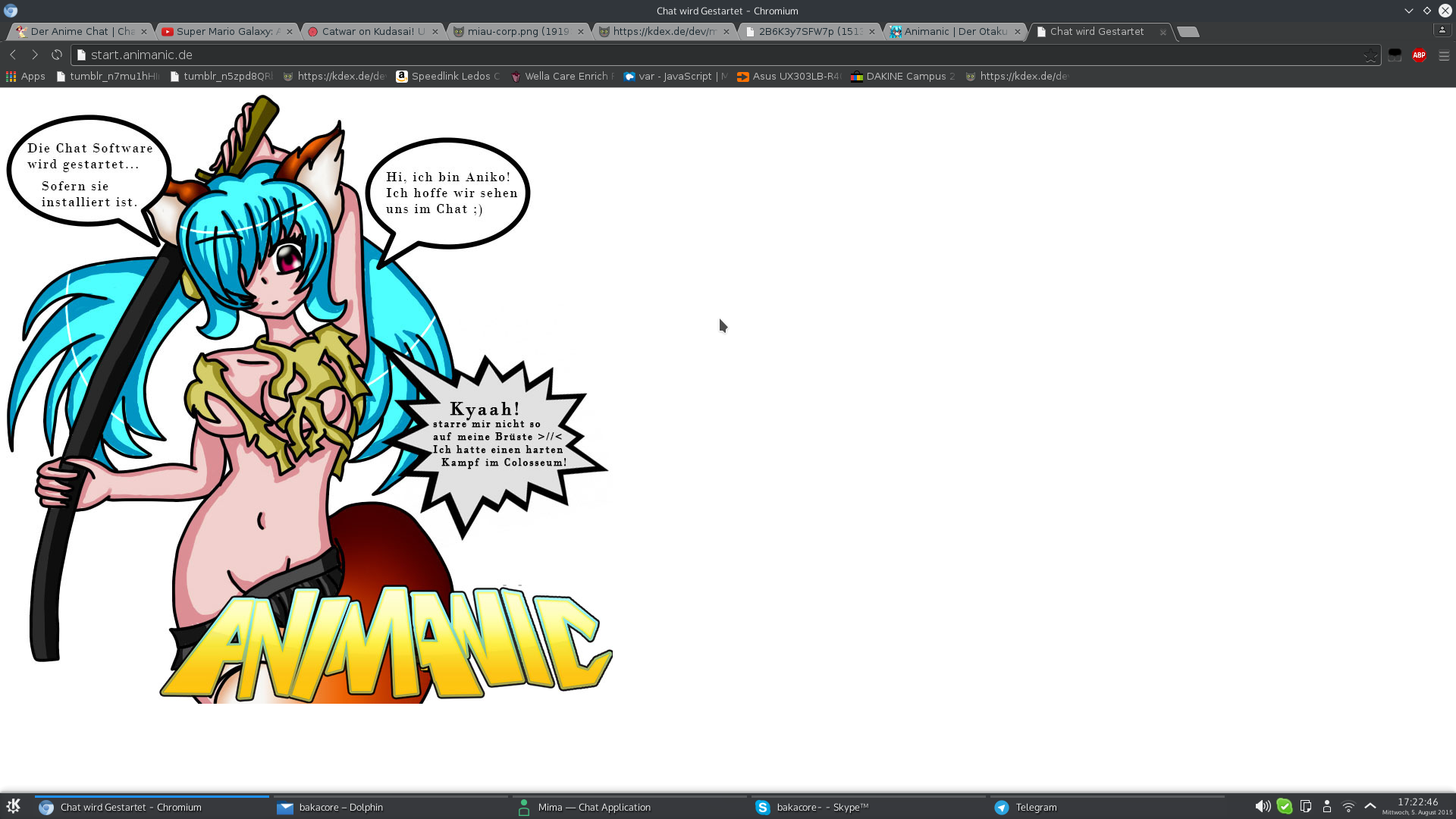This screenshot has width=1456, height=819.
Task: Open the Chromium hamburger menu
Action: pos(1444,55)
